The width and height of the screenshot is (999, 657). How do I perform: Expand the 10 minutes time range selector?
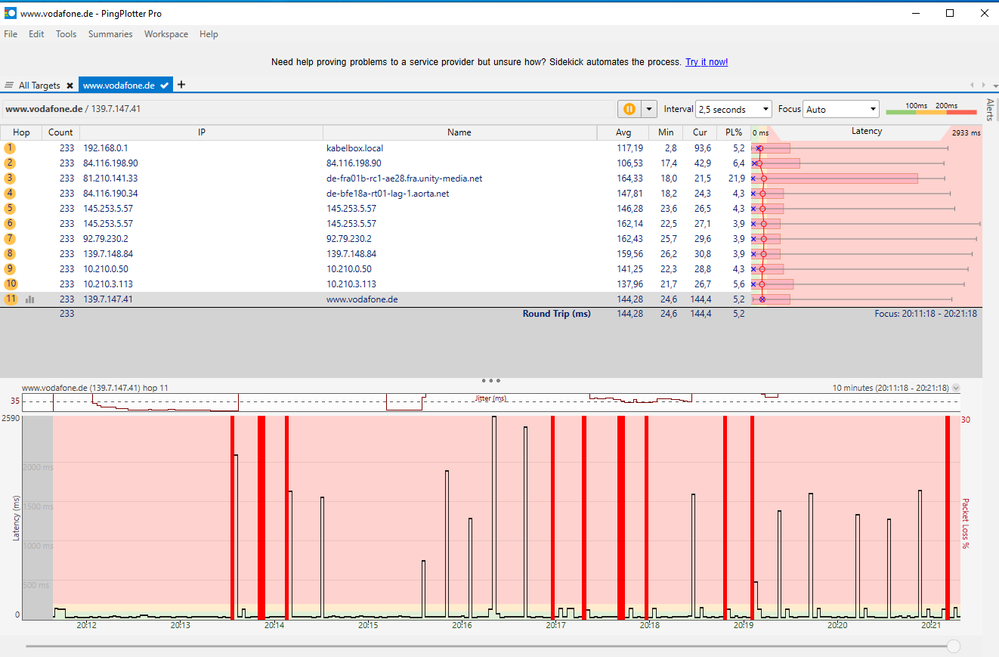click(955, 389)
